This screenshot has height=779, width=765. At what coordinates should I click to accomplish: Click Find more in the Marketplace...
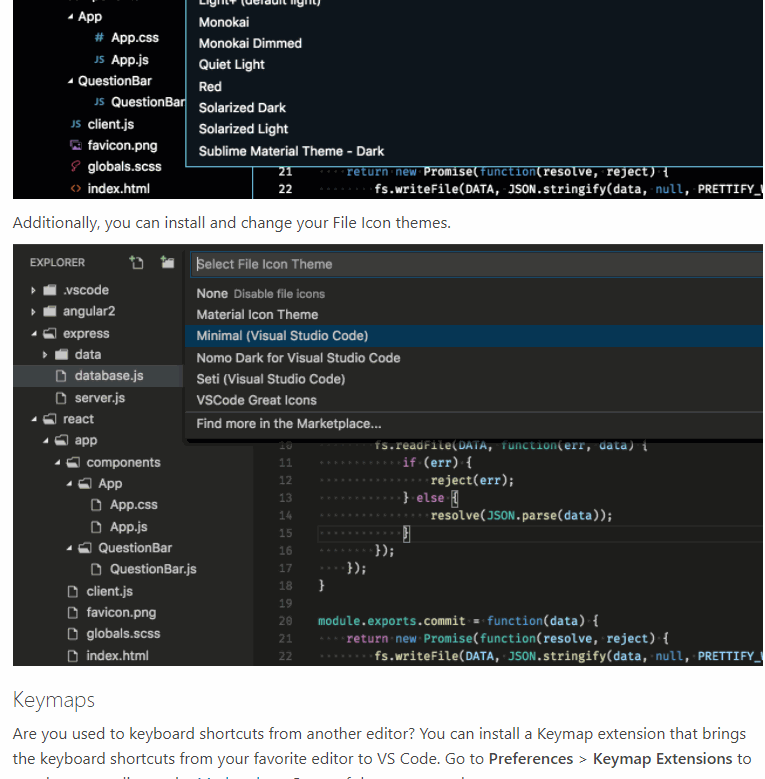tap(474, 424)
